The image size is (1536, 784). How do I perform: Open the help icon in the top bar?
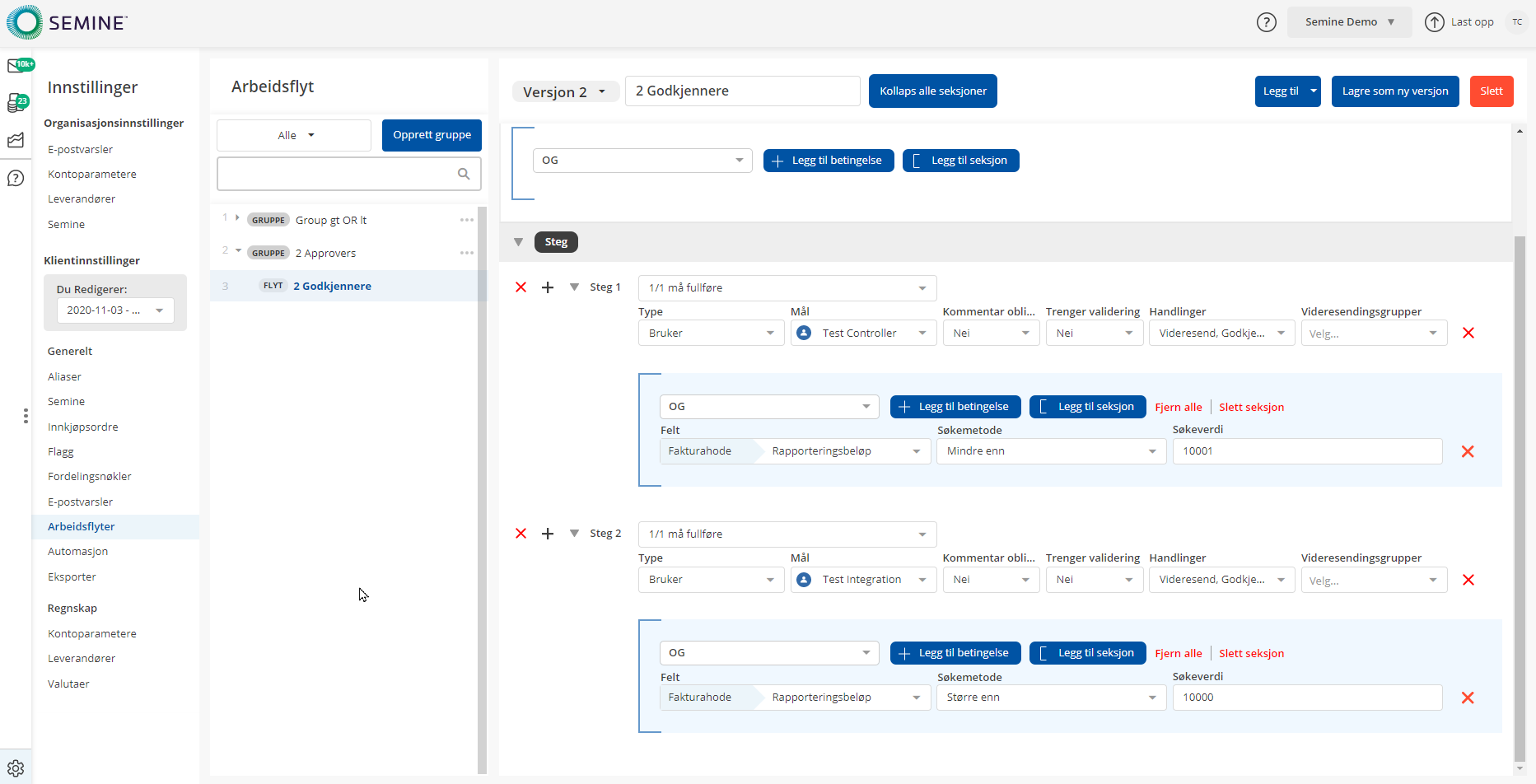pos(1266,22)
